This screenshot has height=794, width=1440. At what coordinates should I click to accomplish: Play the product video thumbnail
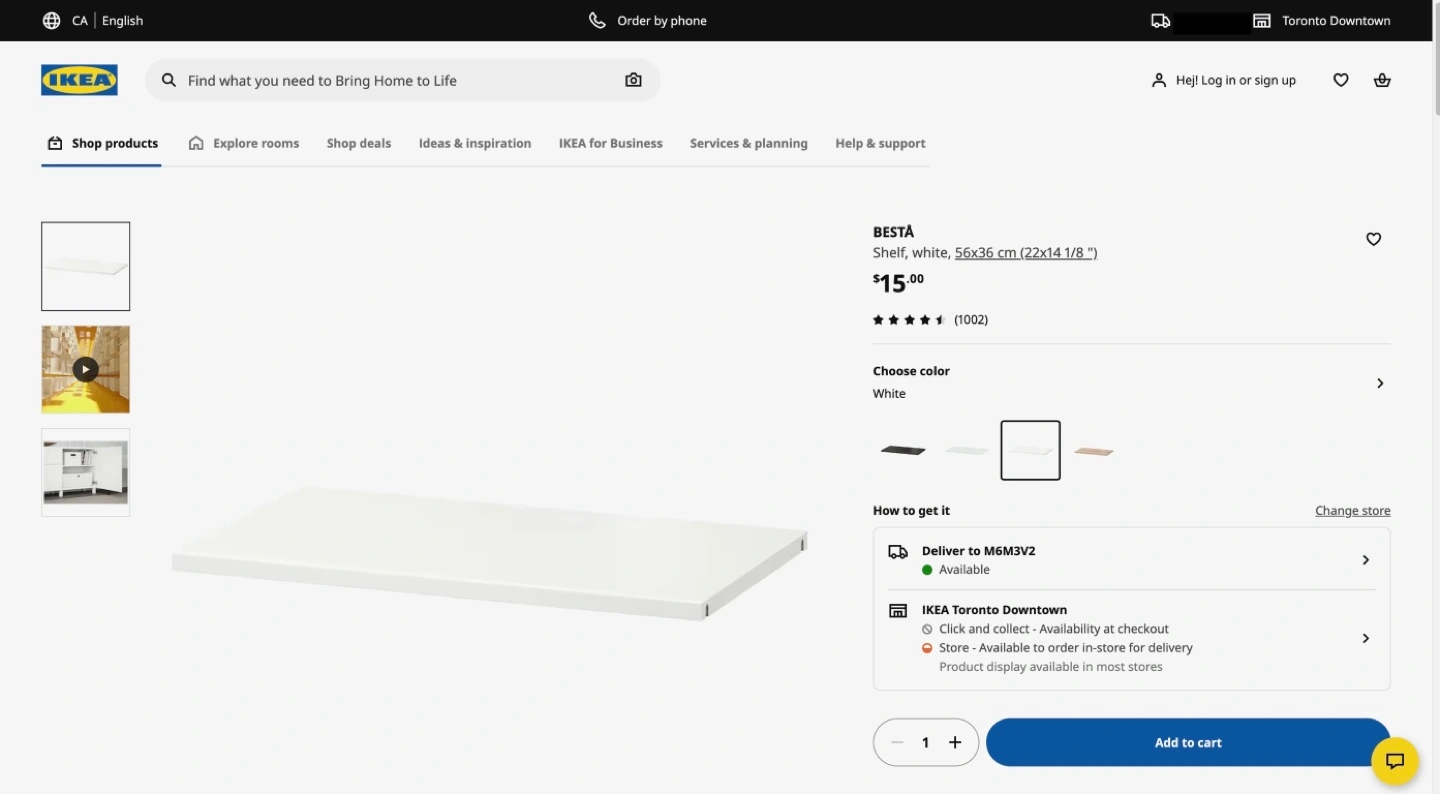[85, 369]
